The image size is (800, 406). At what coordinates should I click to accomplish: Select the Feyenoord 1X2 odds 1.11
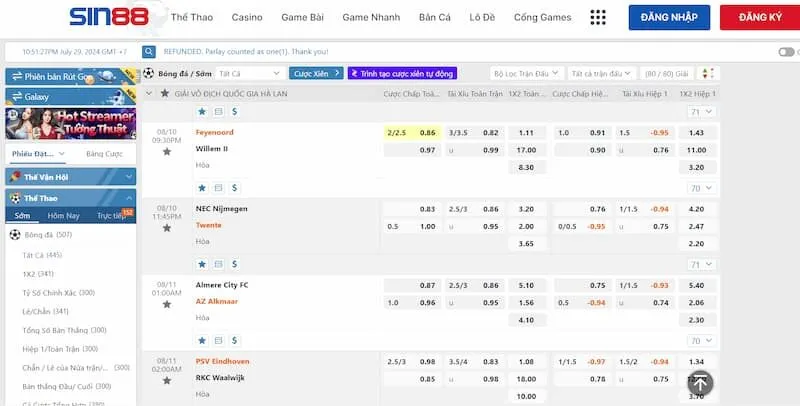527,133
